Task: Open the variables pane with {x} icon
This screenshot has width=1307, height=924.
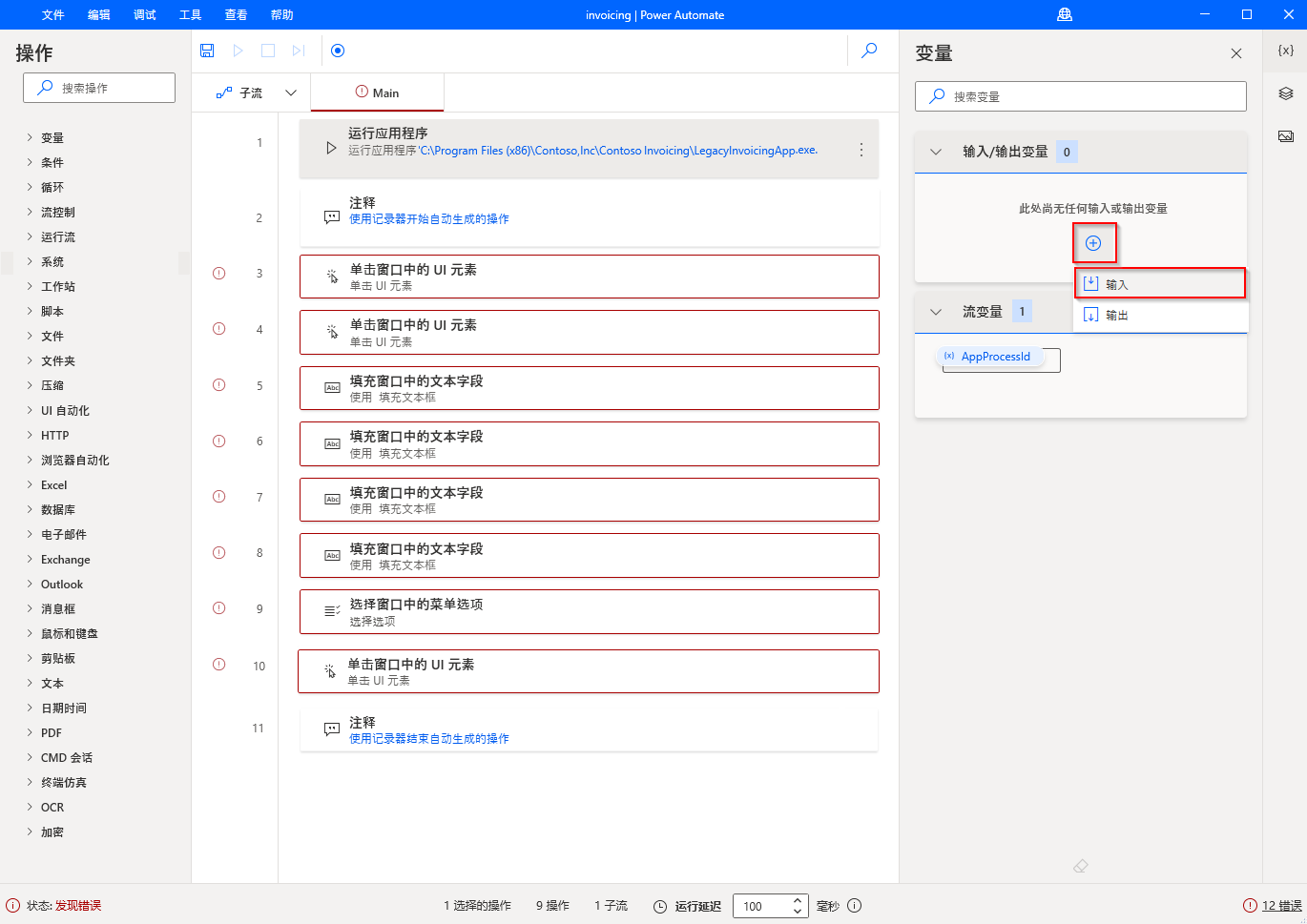Action: [1286, 51]
